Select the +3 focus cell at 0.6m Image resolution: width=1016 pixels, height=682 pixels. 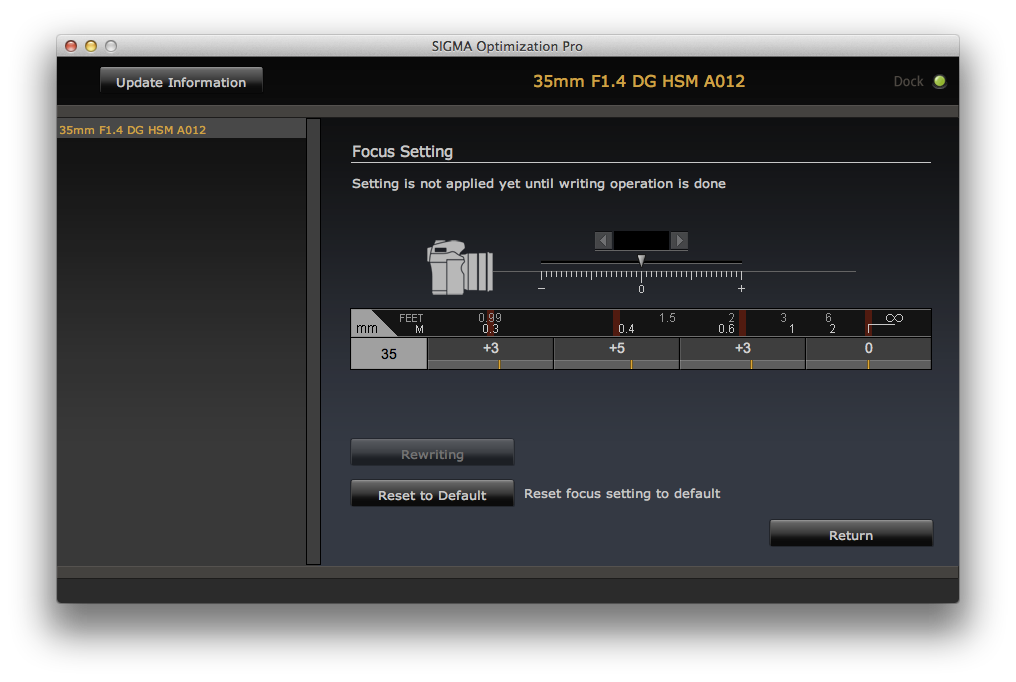743,354
